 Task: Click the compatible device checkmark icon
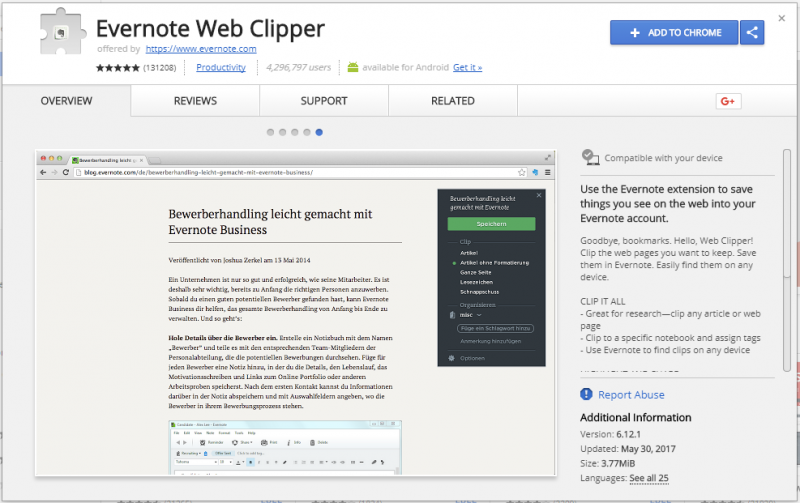590,157
